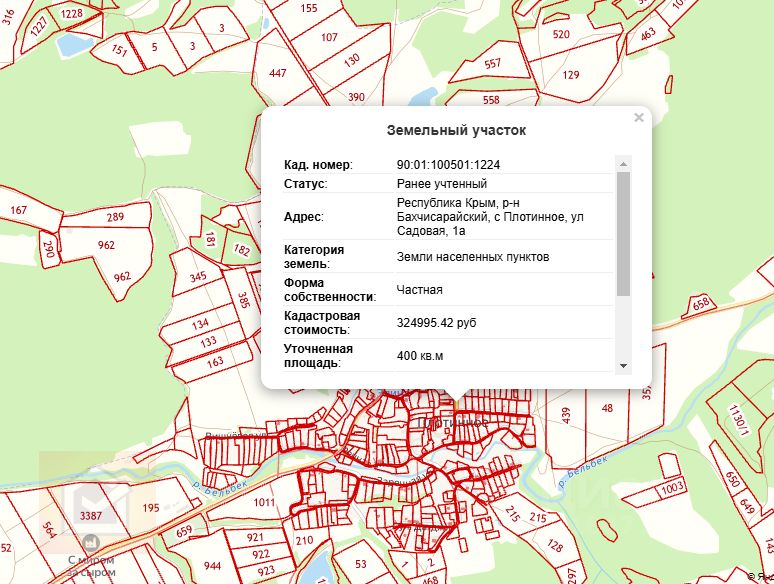
Task: Click the Кад. номер label
Action: (318, 165)
